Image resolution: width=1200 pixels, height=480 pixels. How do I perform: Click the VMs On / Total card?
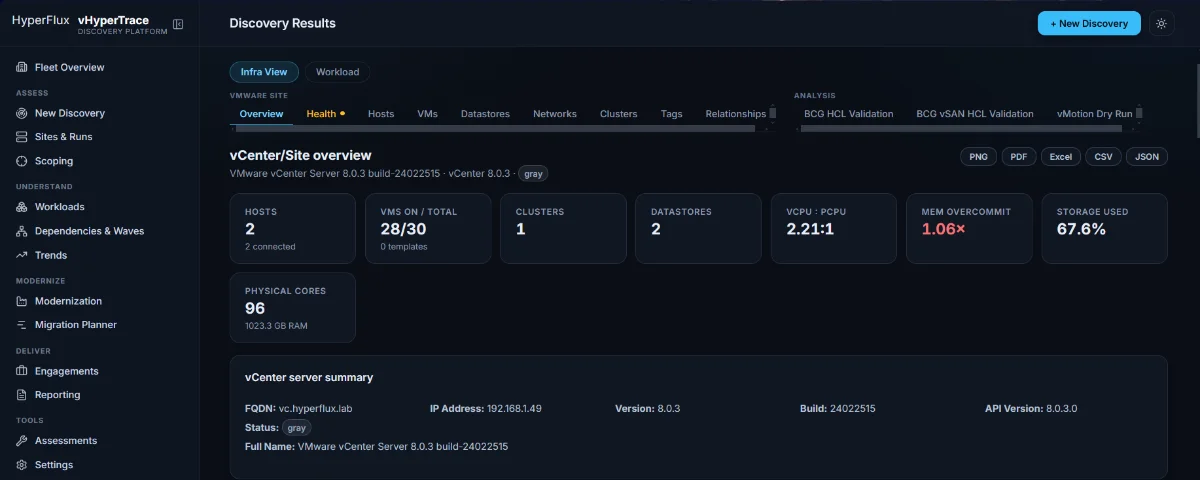click(x=428, y=229)
